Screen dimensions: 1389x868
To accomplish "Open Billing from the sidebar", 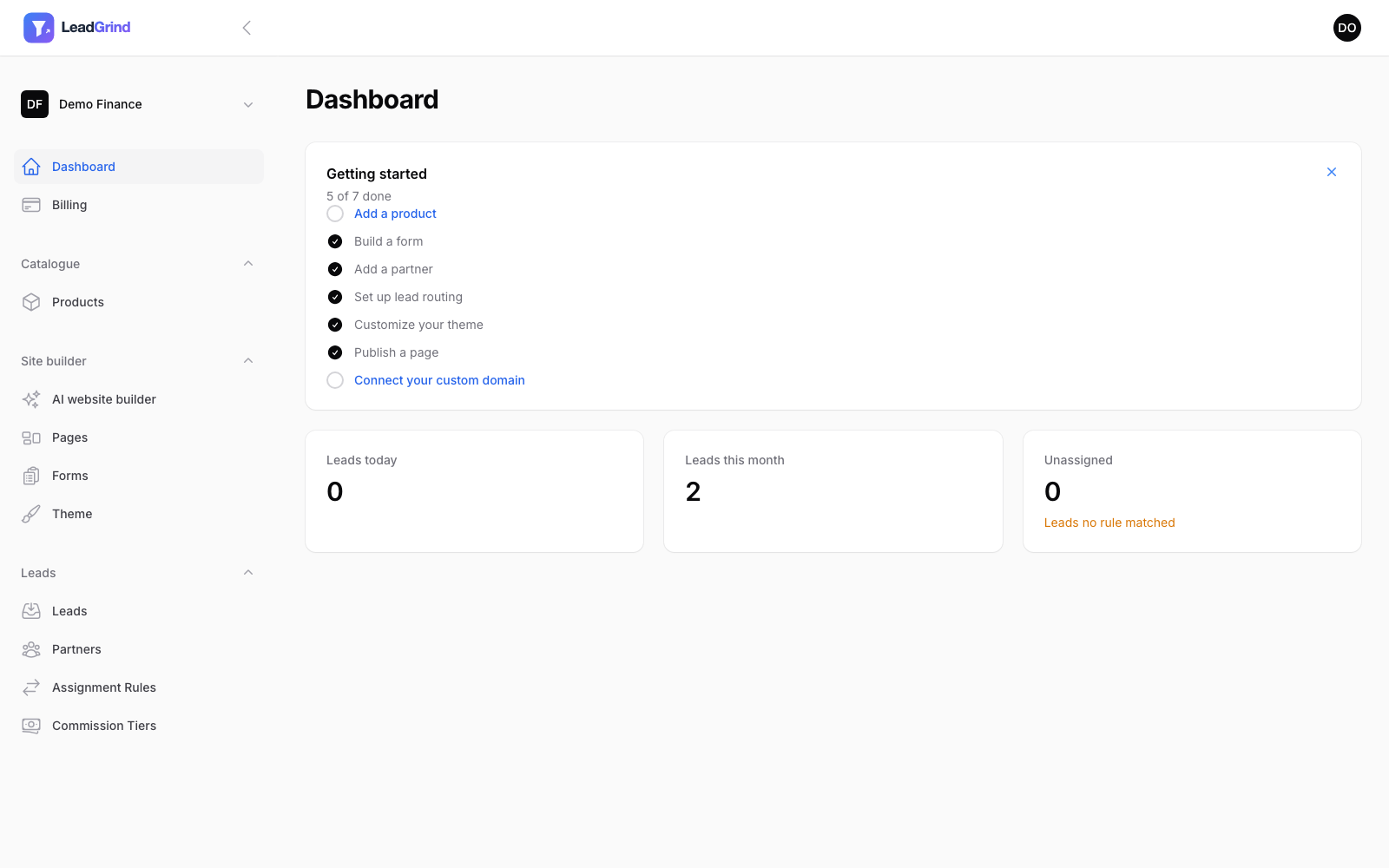I will click(x=139, y=205).
